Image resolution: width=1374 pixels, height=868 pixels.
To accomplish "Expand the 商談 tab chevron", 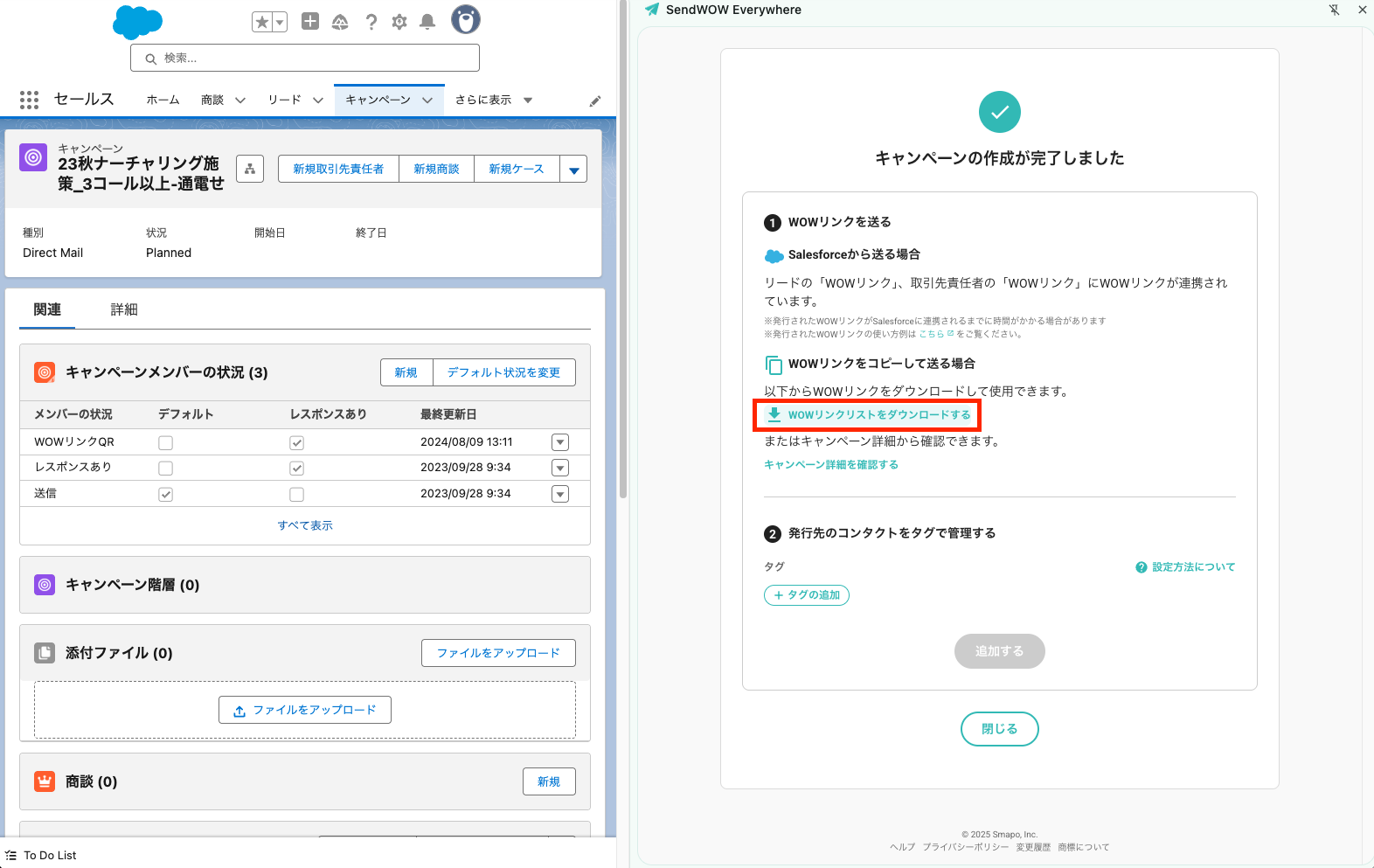I will coord(240,101).
